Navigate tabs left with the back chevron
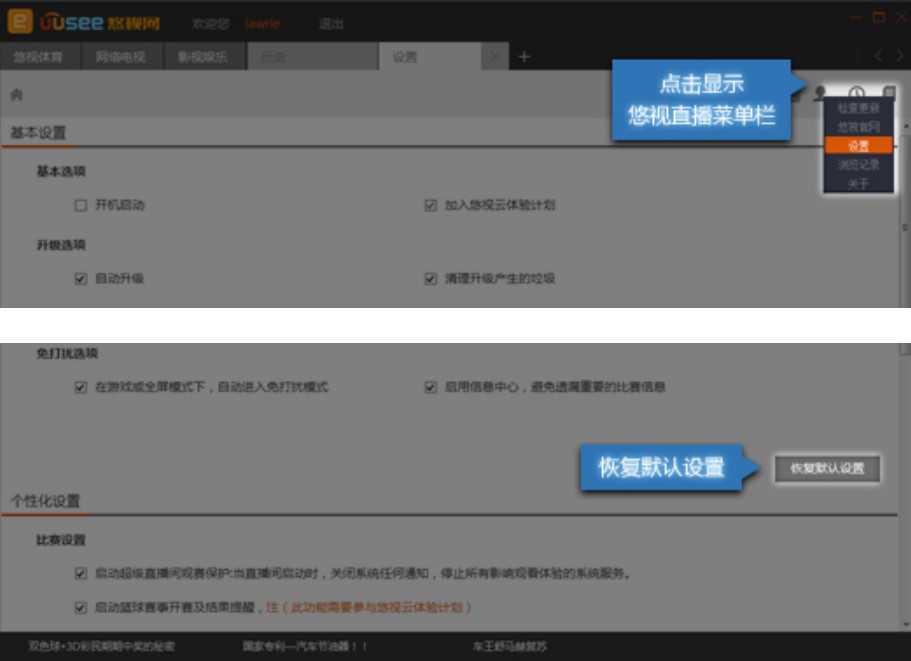Screen dimensions: 911x661 [x=878, y=56]
